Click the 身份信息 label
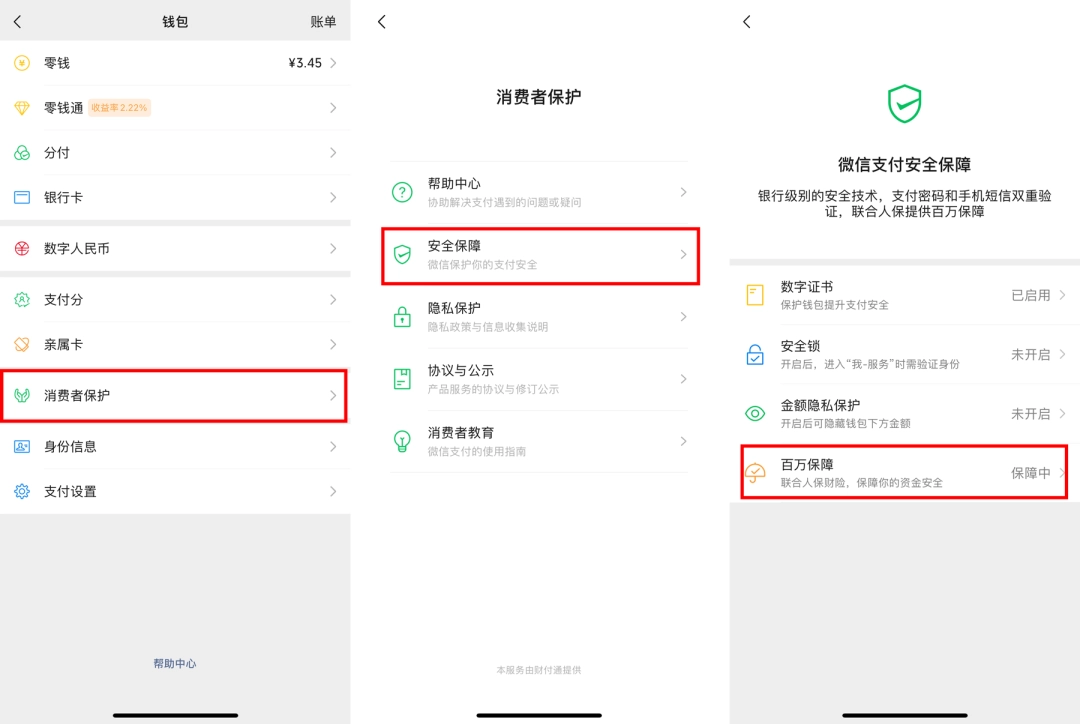The width and height of the screenshot is (1080, 724). click(70, 446)
